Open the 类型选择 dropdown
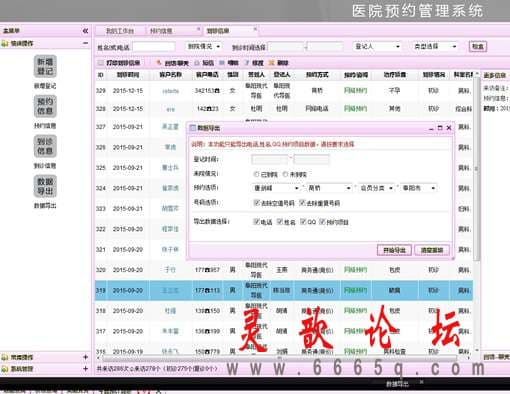The width and height of the screenshot is (510, 394). [x=435, y=46]
